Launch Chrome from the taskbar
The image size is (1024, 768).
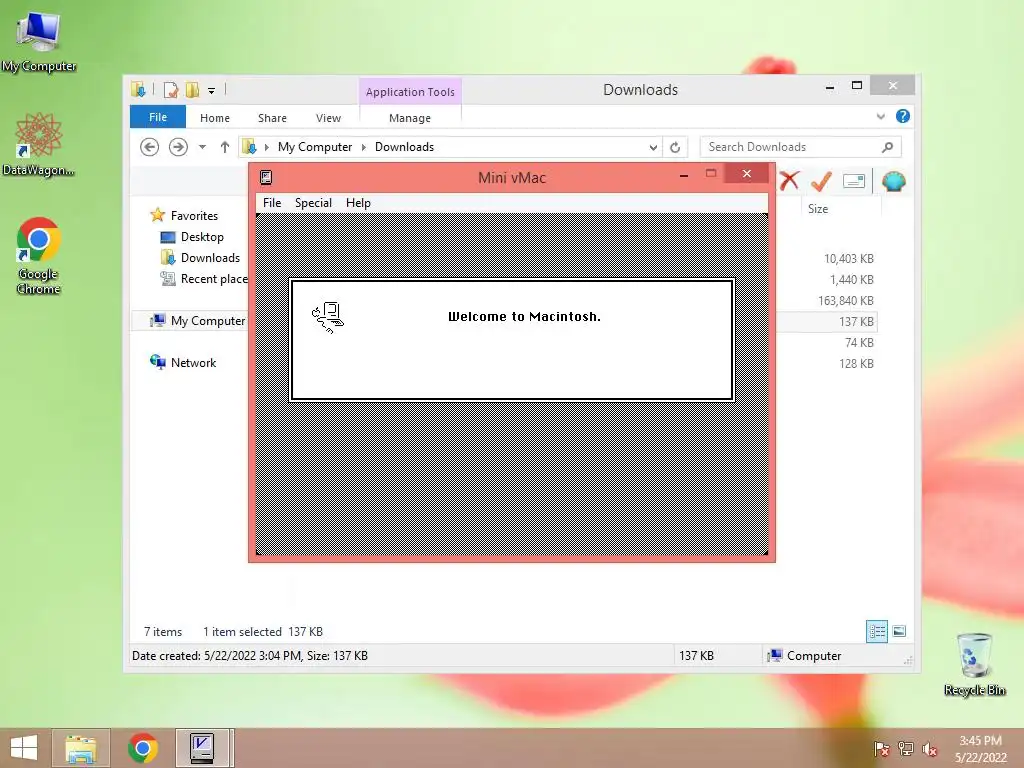tap(143, 748)
